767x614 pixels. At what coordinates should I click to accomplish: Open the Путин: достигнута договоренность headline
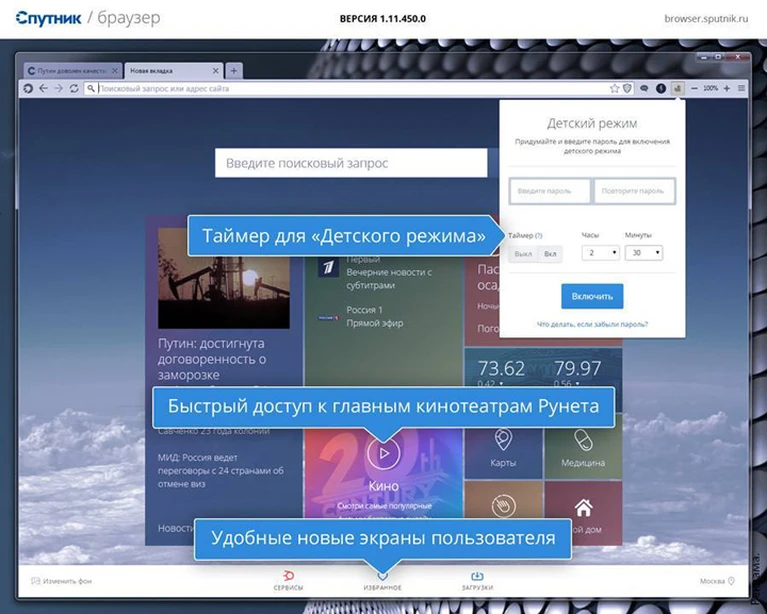tap(212, 359)
